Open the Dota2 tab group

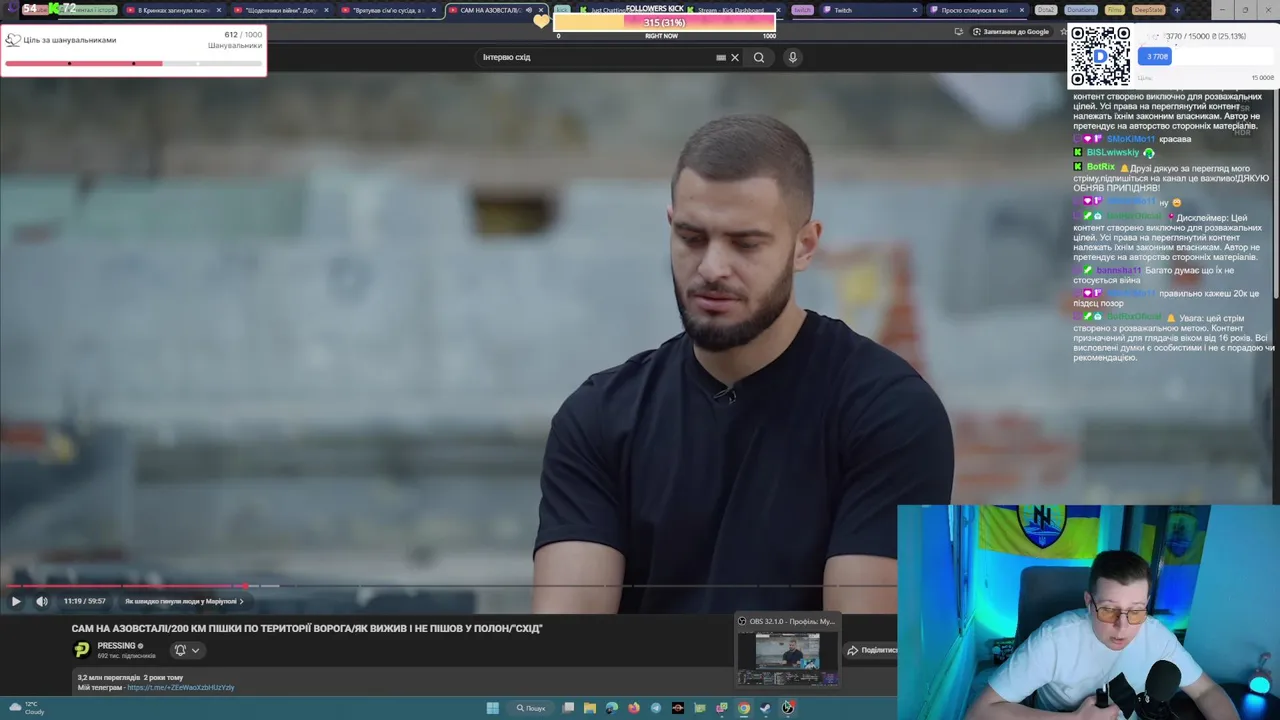pyautogui.click(x=1046, y=10)
